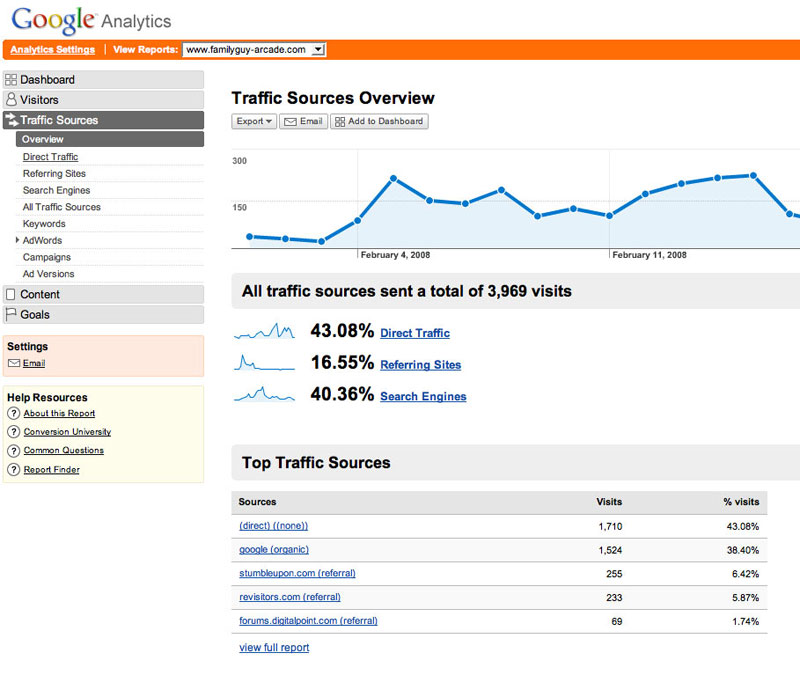800x675 pixels.
Task: Click the Visitors person icon
Action: pyautogui.click(x=11, y=100)
